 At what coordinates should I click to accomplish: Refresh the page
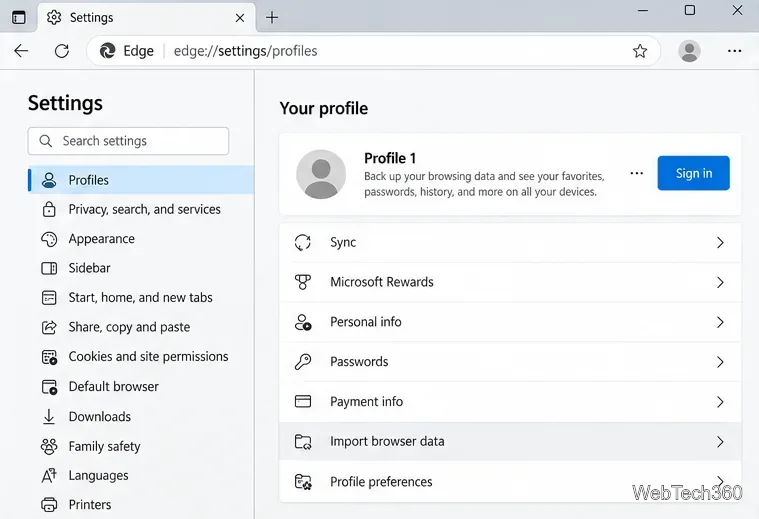62,51
